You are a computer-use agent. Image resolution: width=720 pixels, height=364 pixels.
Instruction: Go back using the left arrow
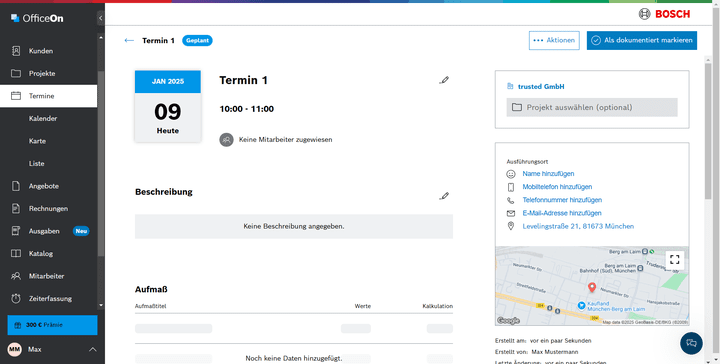129,40
